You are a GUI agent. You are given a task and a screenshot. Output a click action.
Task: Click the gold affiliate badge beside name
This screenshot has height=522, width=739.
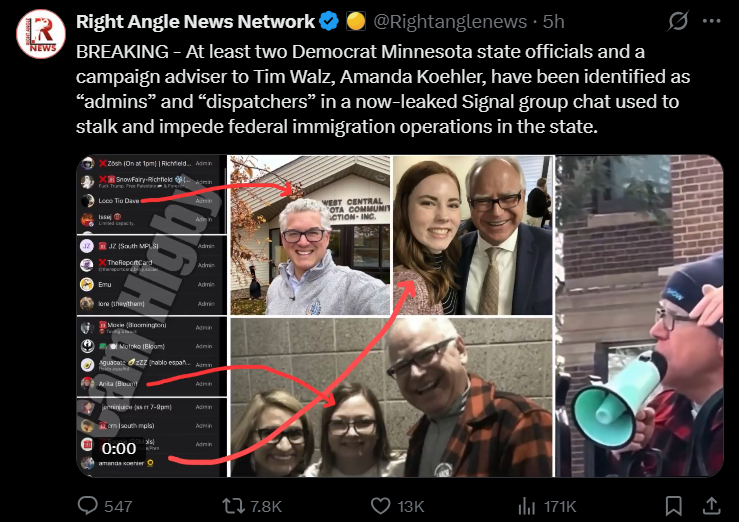tap(356, 21)
